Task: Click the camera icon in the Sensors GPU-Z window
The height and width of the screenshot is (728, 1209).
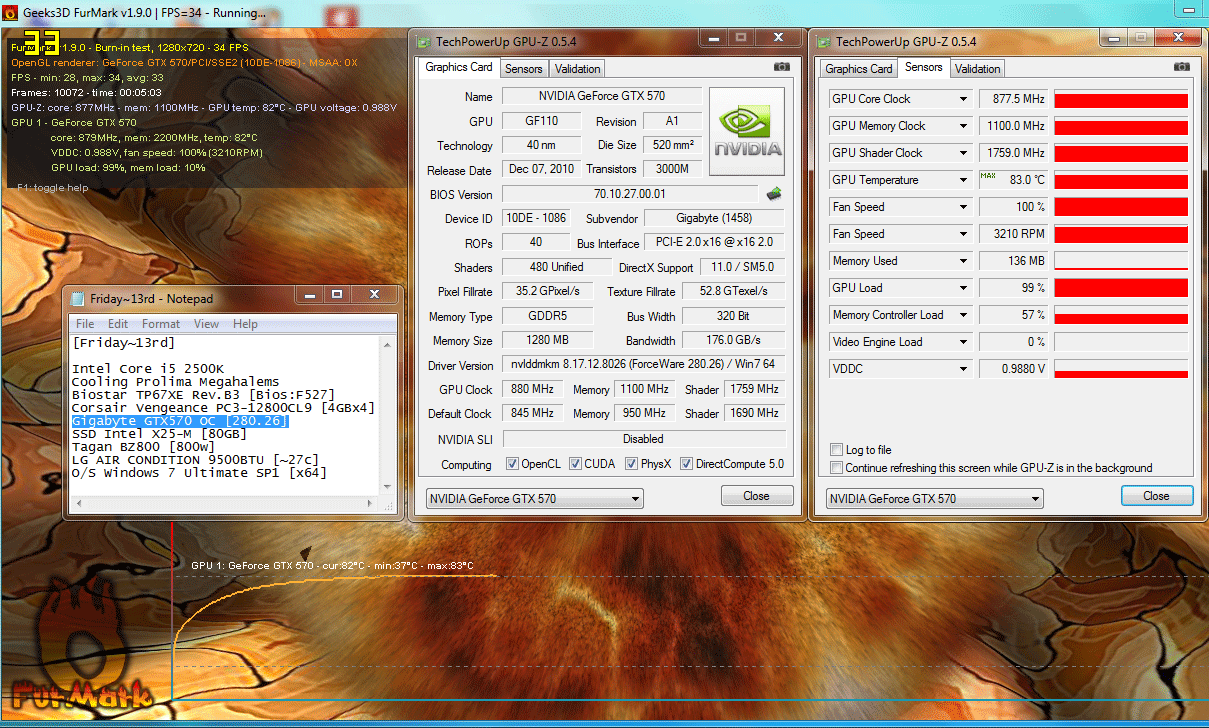Action: pos(1182,67)
